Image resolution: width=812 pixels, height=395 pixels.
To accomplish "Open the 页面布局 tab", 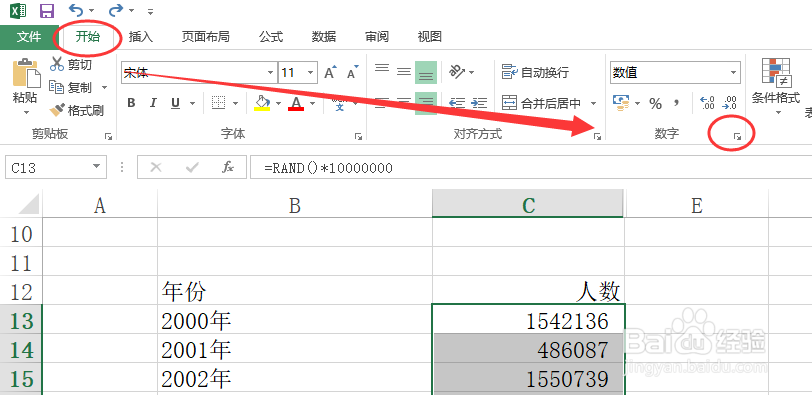I will 205,37.
